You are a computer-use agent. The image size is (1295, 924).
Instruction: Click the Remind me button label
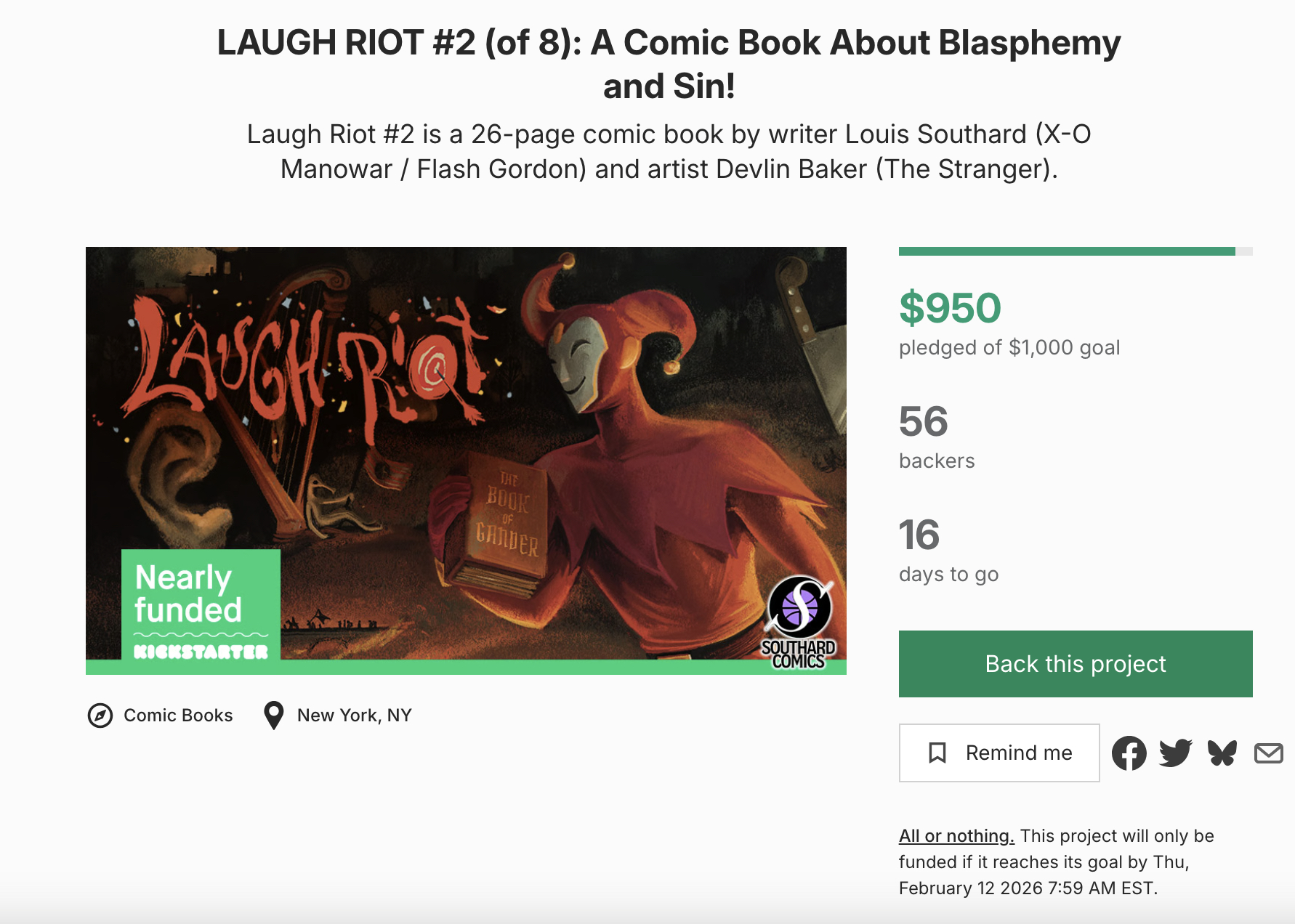click(x=1018, y=753)
